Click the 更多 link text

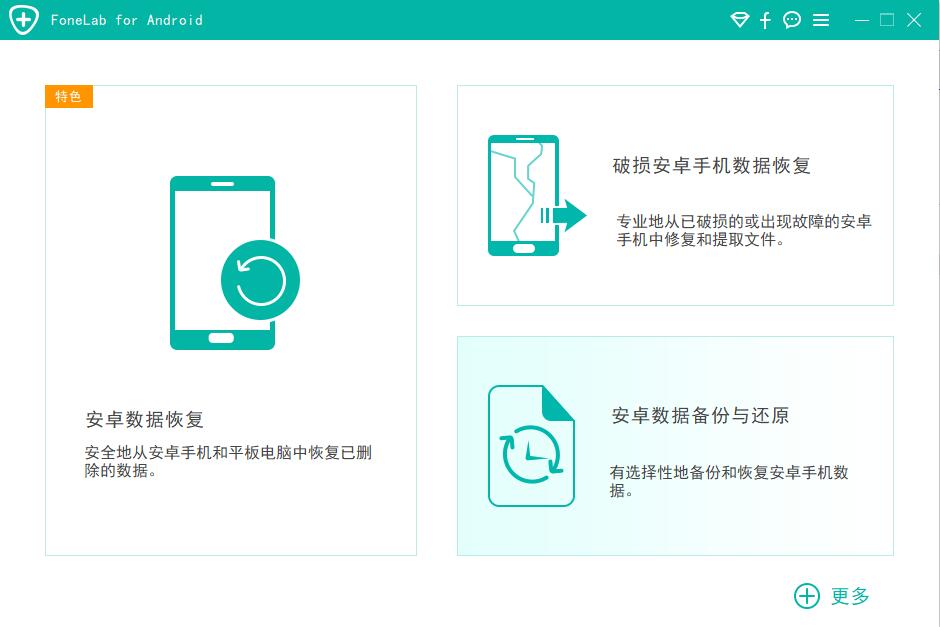point(850,596)
